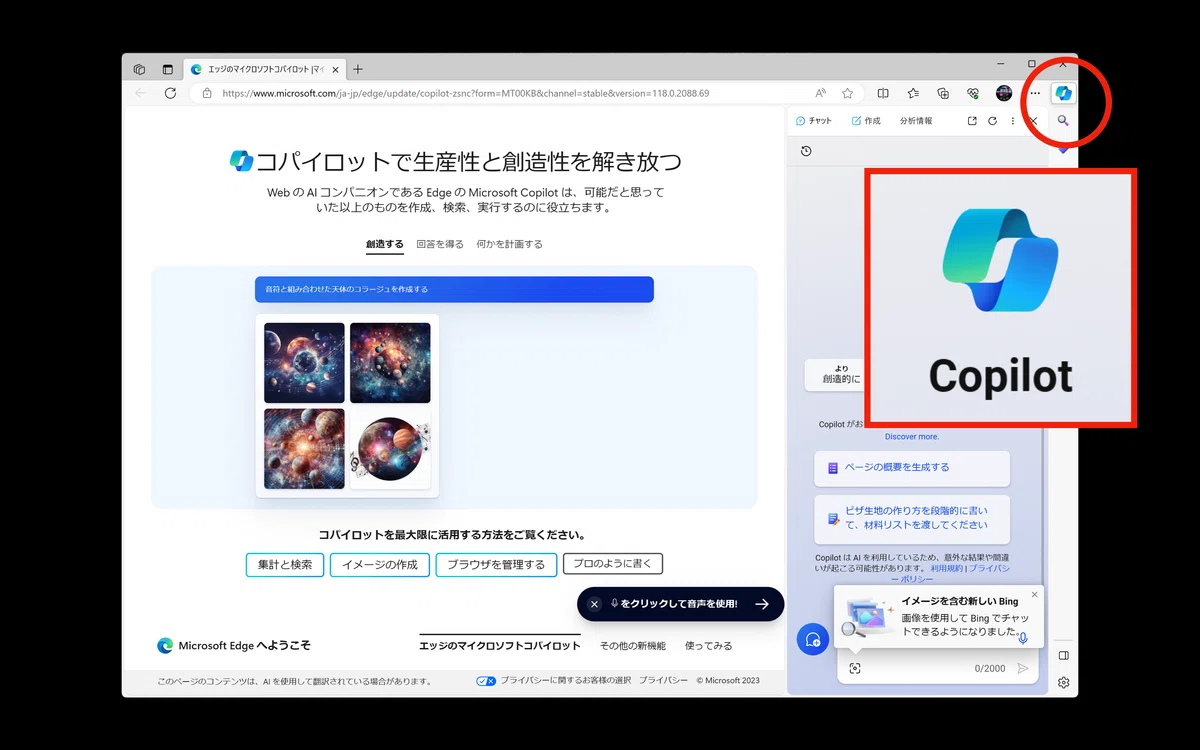Open Copilot link in new tab
The height and width of the screenshot is (750, 1200).
coord(971,121)
